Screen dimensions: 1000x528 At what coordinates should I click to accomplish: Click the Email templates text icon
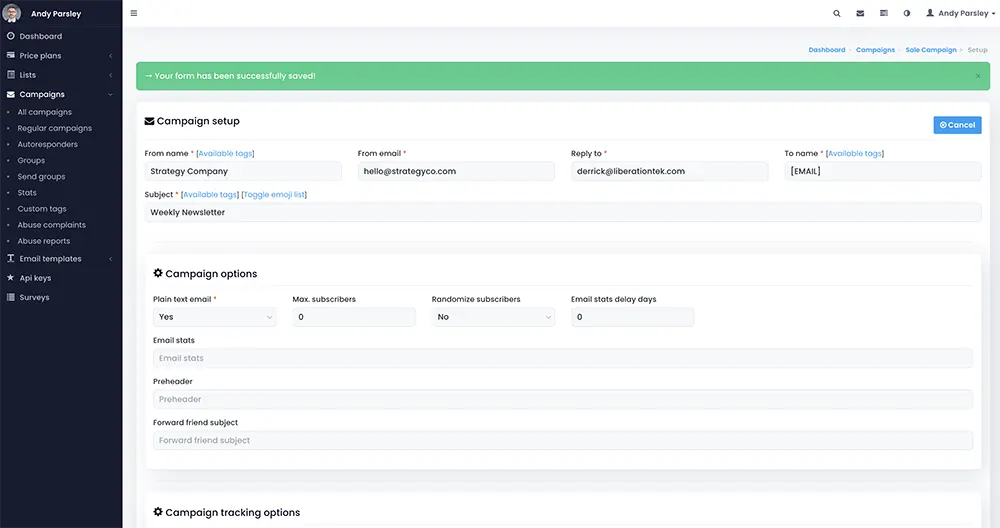11,258
